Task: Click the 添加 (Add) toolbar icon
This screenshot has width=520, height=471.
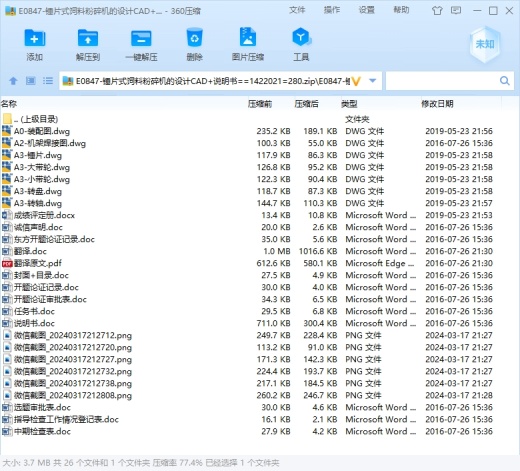Action: (34, 38)
